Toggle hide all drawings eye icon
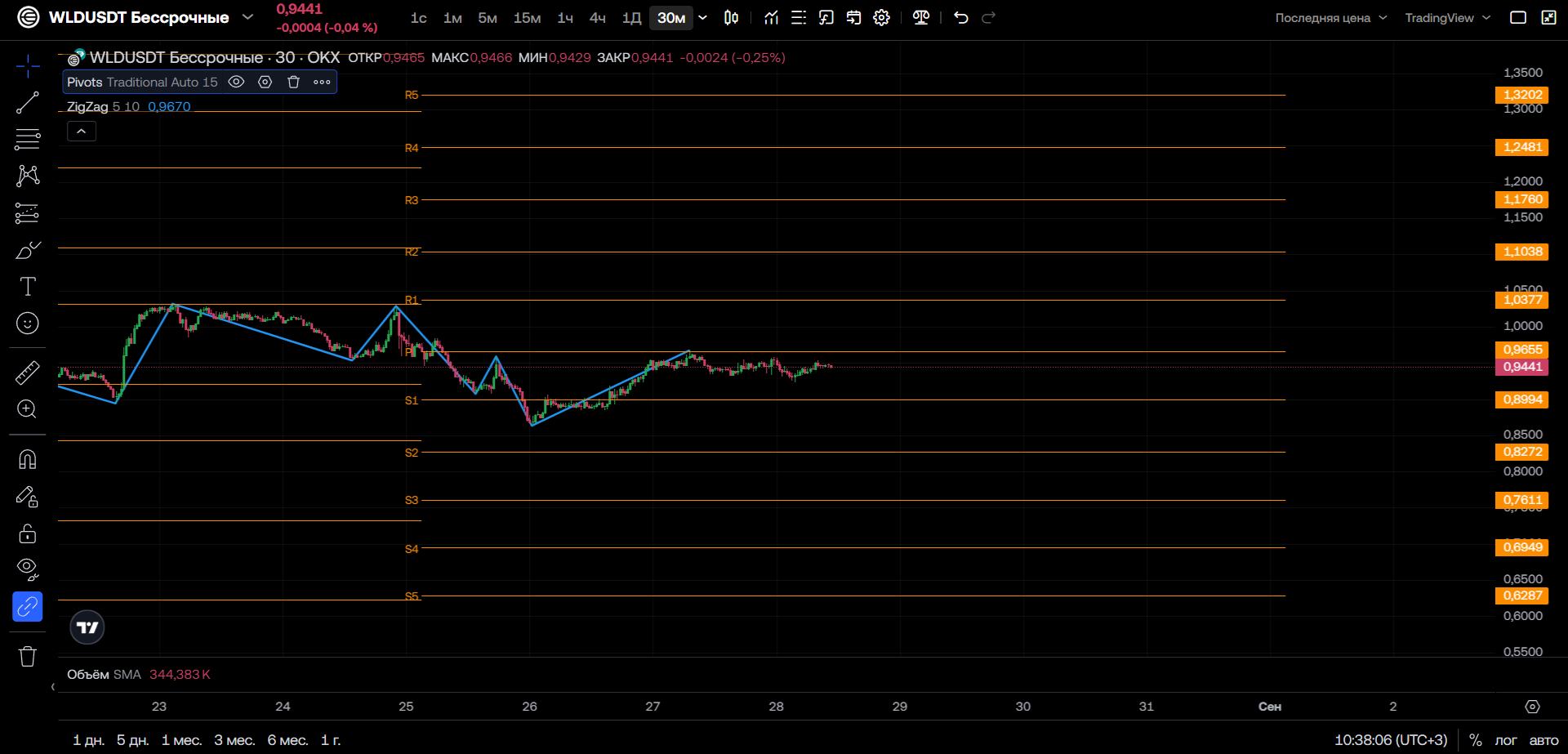This screenshot has height=754, width=1568. tap(28, 569)
